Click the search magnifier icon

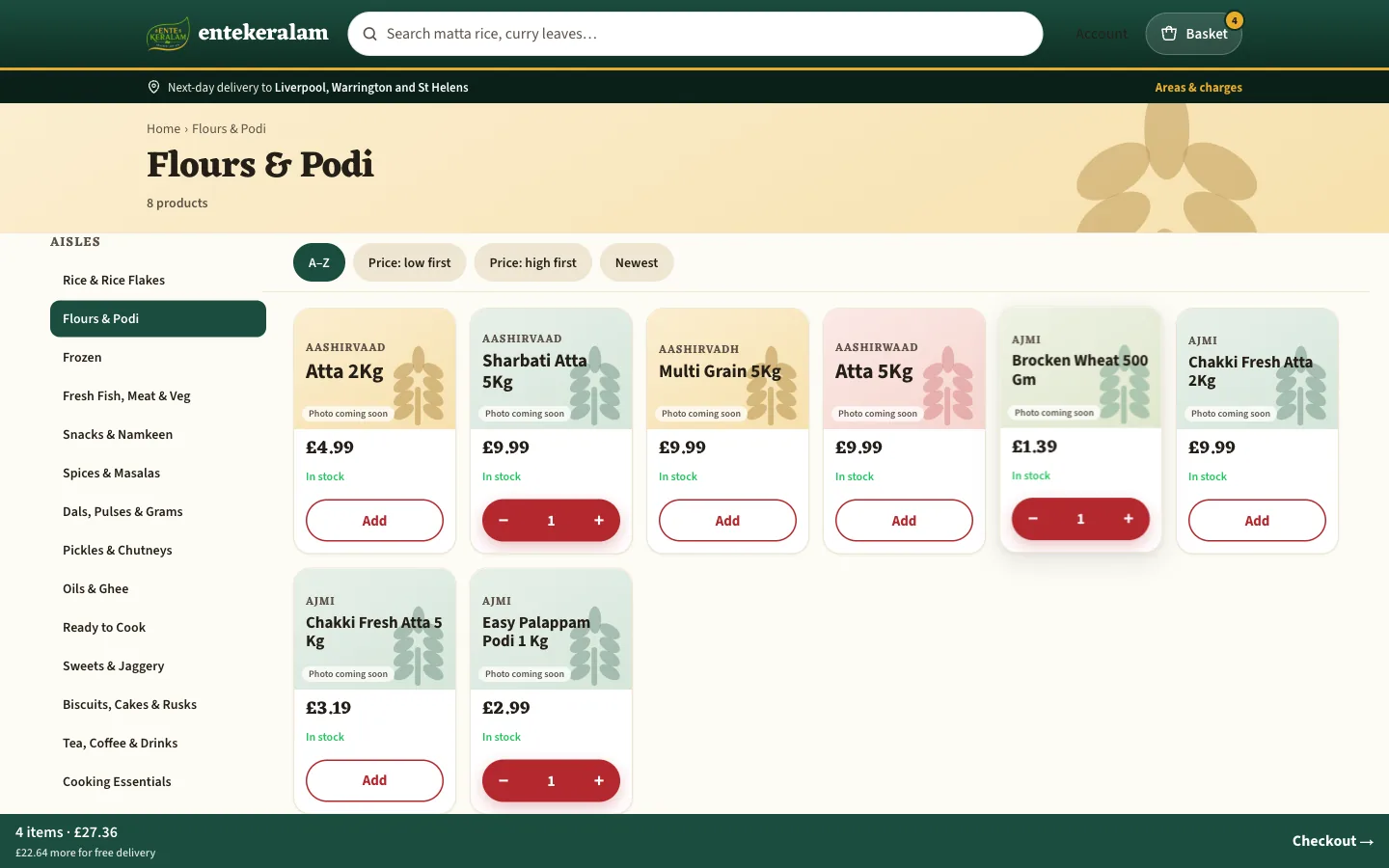pos(369,34)
